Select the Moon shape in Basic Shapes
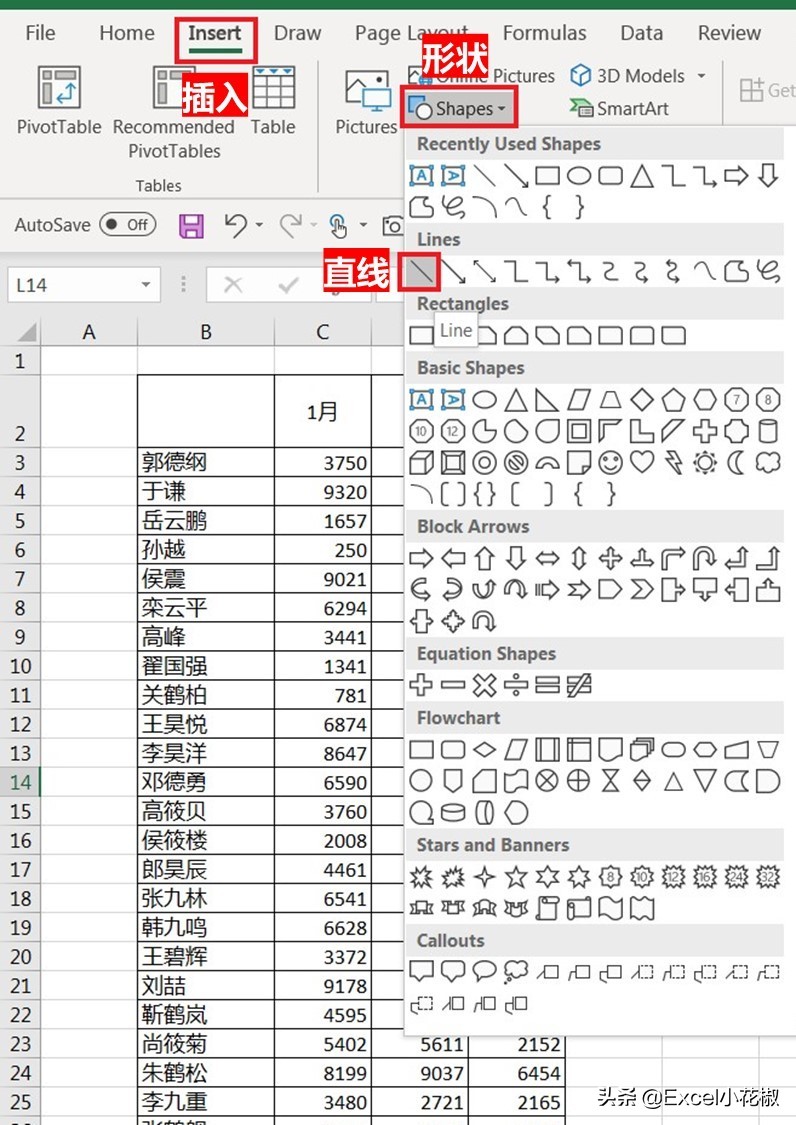 click(736, 463)
